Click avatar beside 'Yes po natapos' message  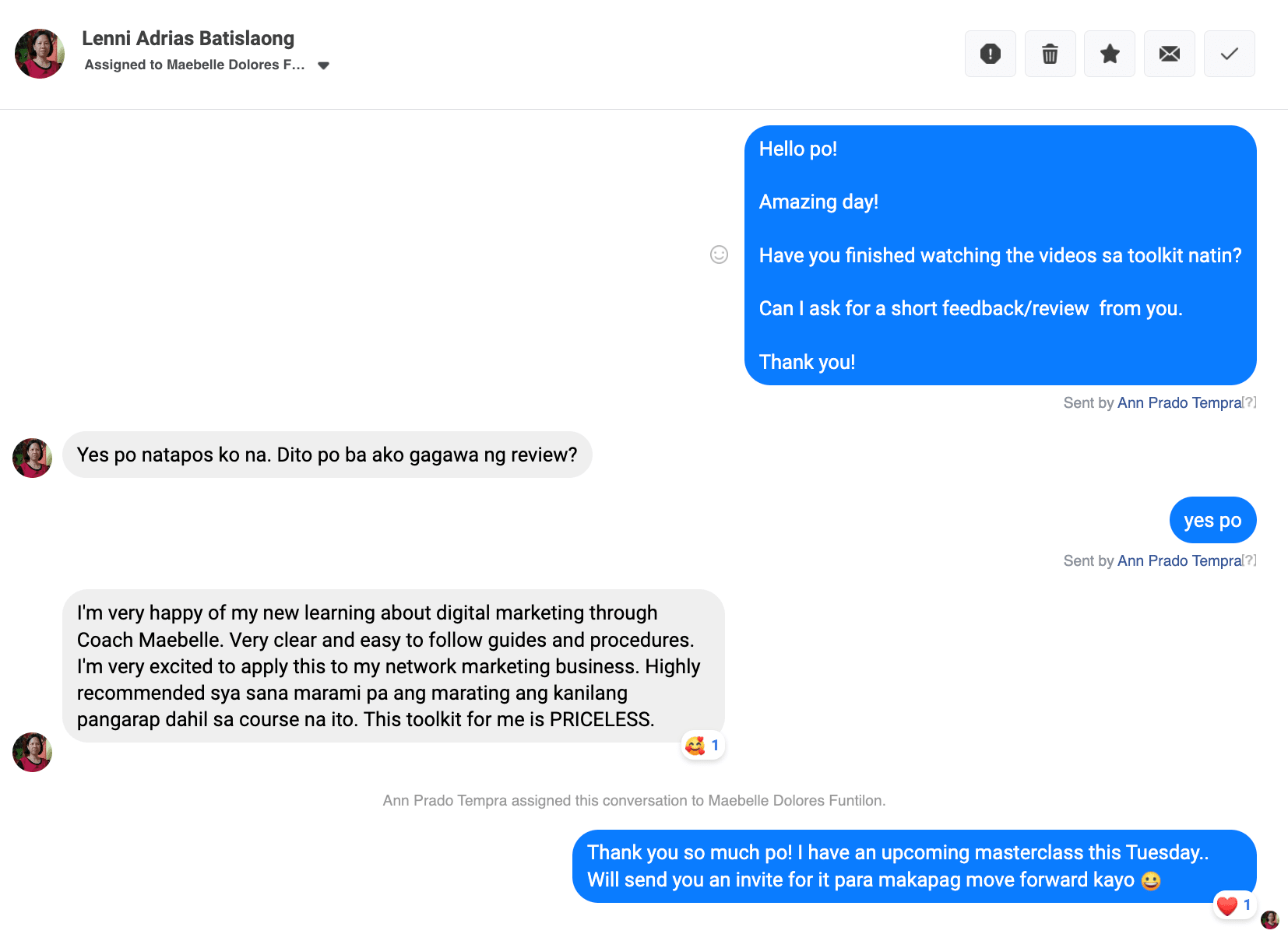[x=32, y=458]
